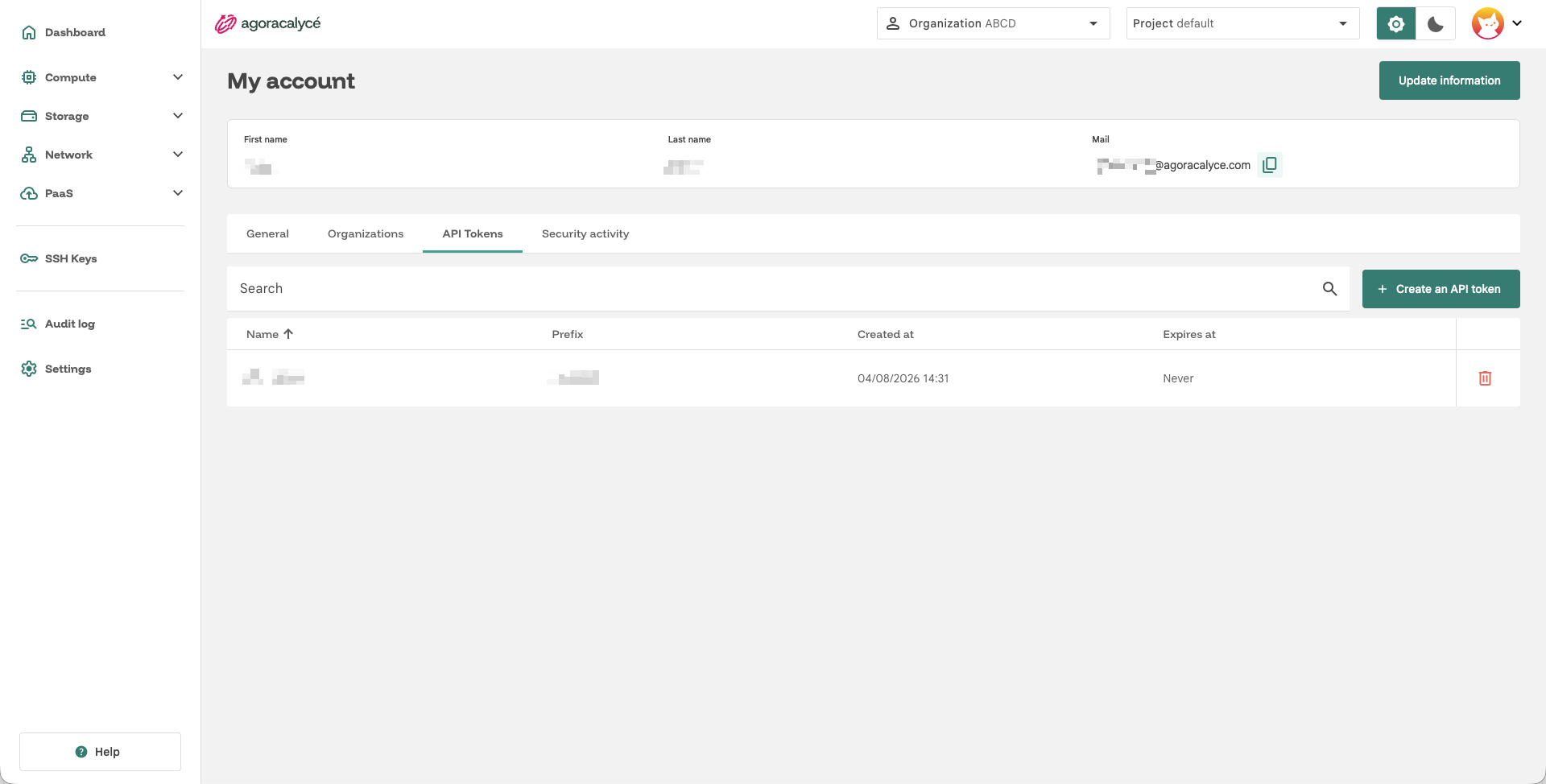Click the PaaS cloud icon
The image size is (1546, 784).
tap(29, 193)
